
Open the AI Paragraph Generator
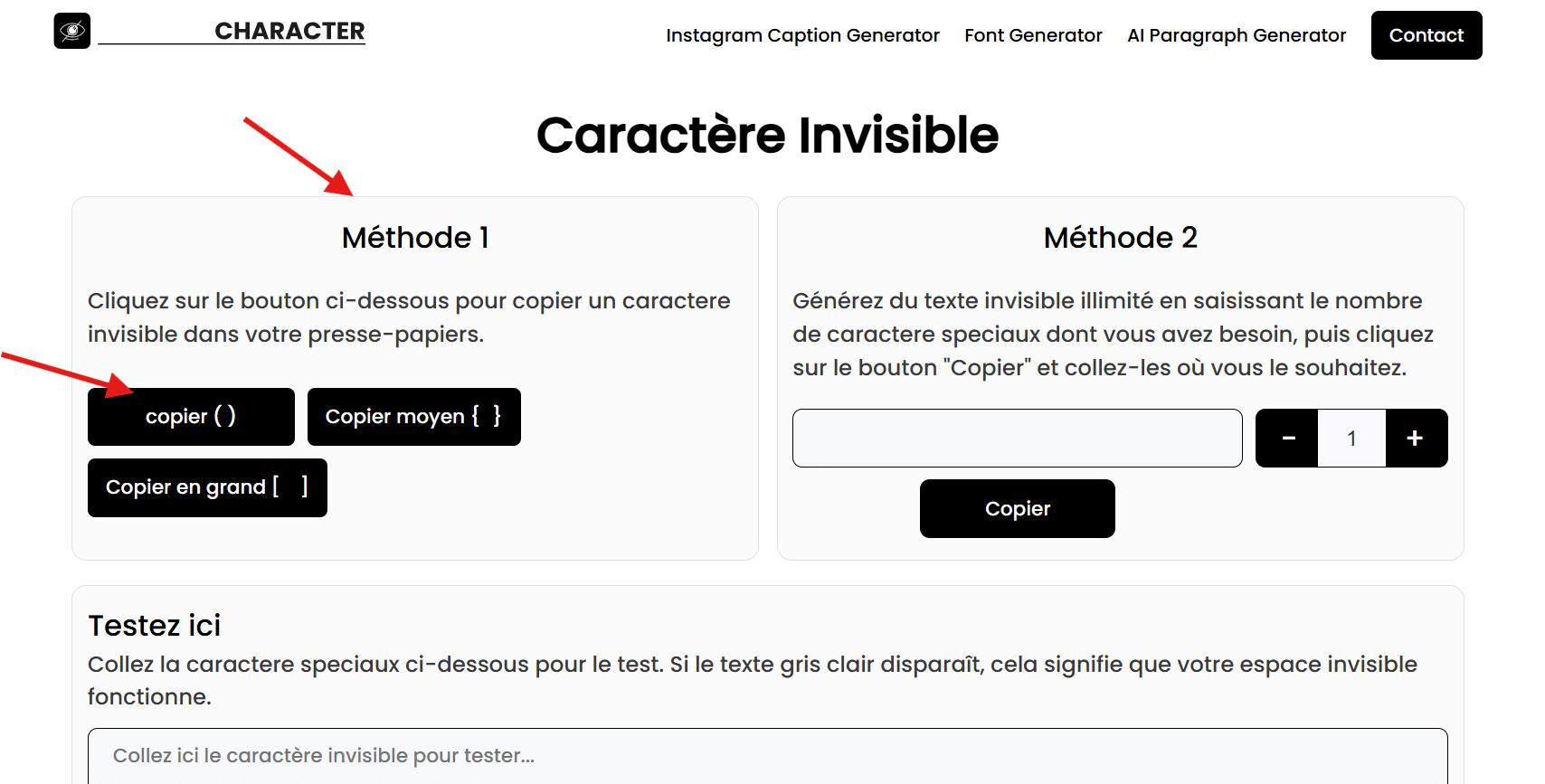coord(1236,35)
